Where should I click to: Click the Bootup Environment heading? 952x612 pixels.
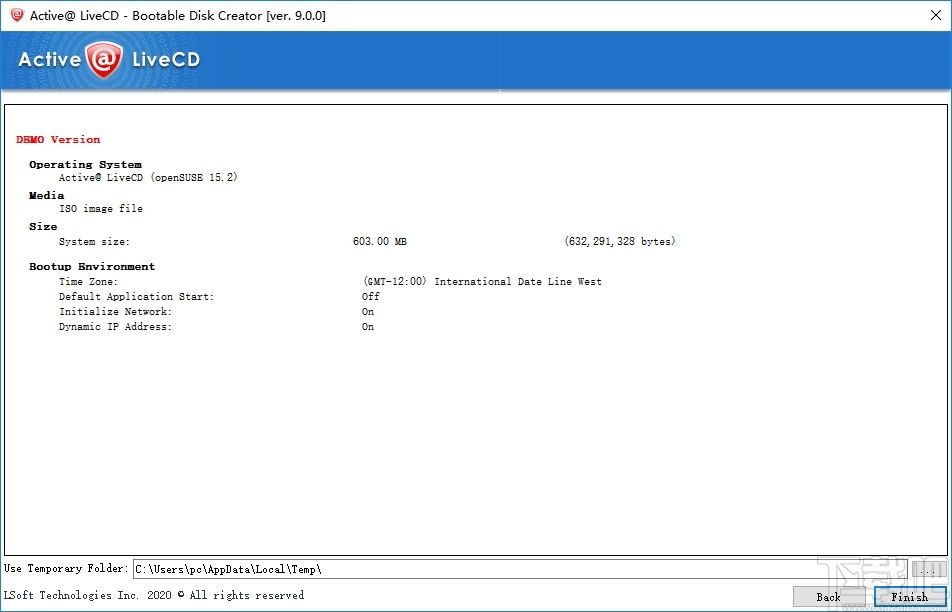92,267
